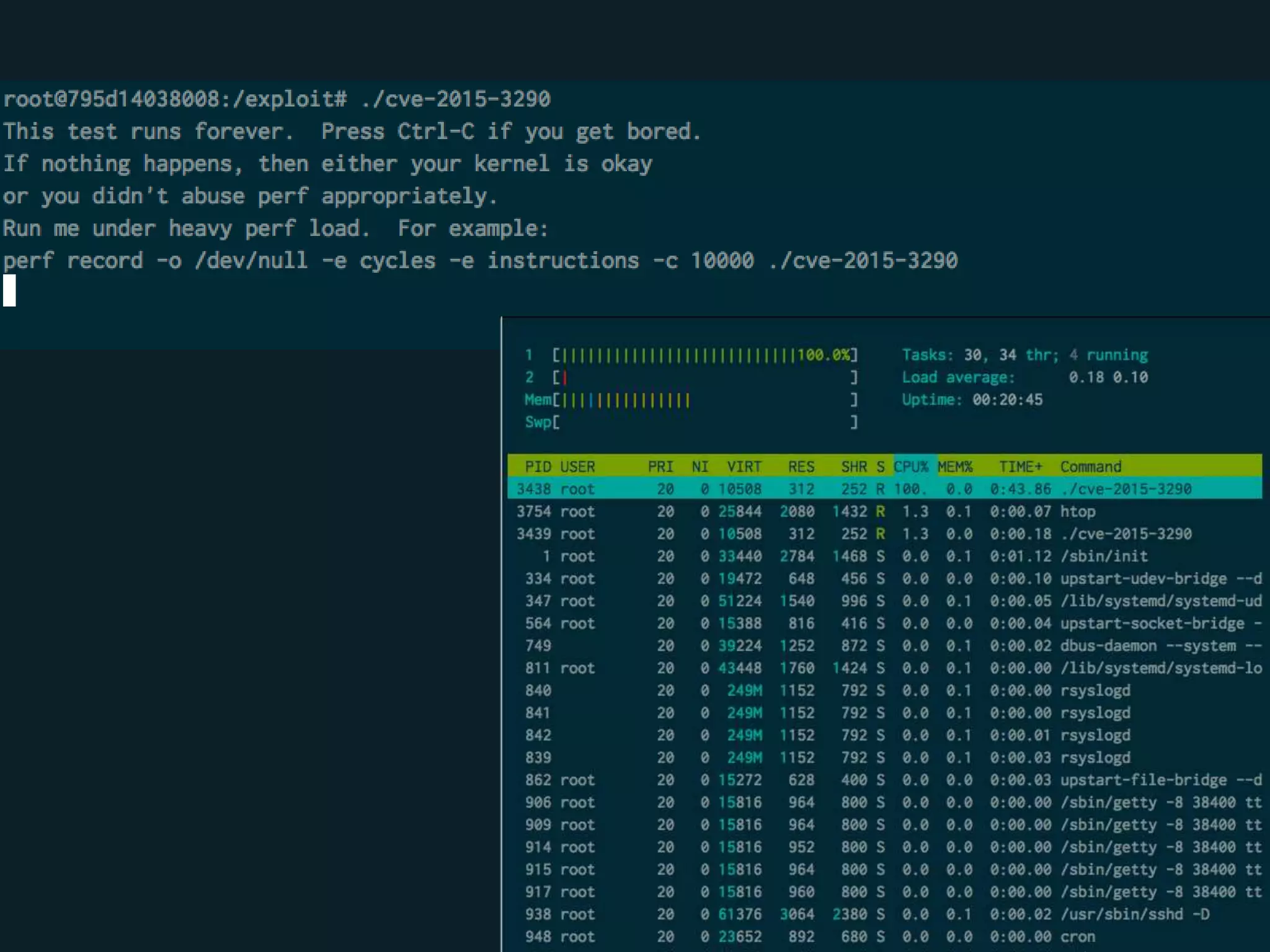The image size is (1270, 952).
Task: Click the PID column header
Action: click(x=537, y=466)
